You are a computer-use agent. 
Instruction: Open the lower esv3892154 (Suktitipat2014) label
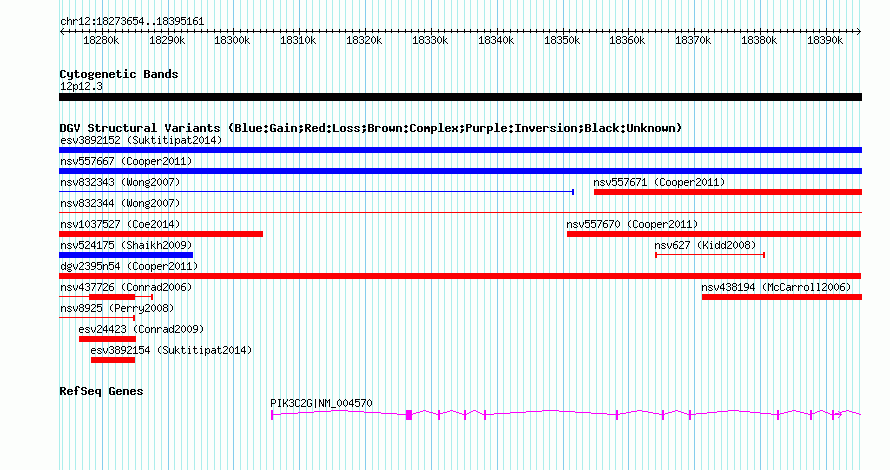coord(171,350)
